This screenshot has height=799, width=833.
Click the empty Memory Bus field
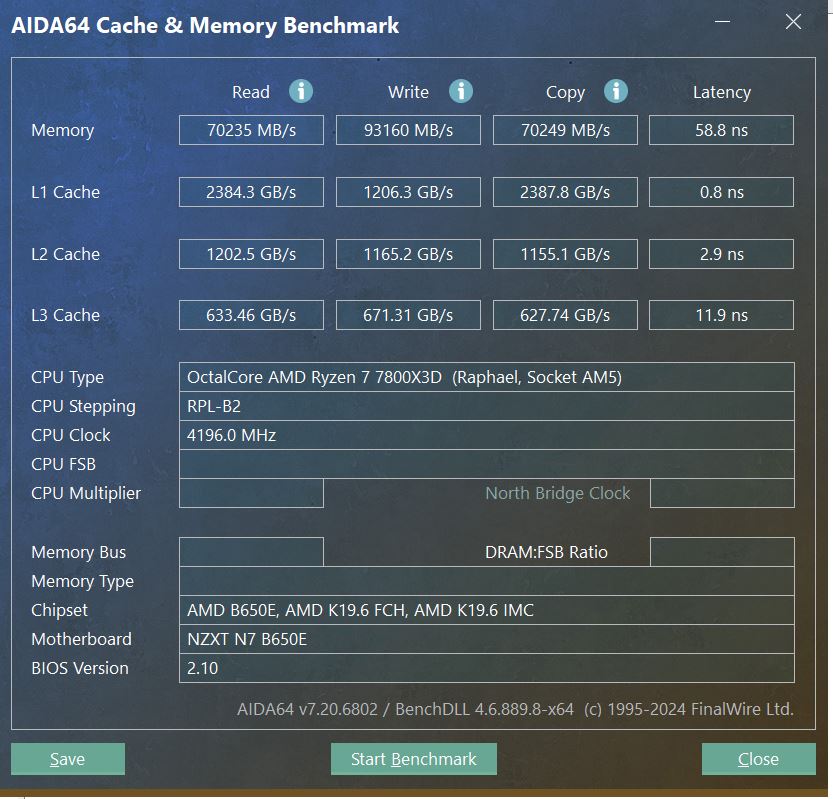(x=251, y=552)
